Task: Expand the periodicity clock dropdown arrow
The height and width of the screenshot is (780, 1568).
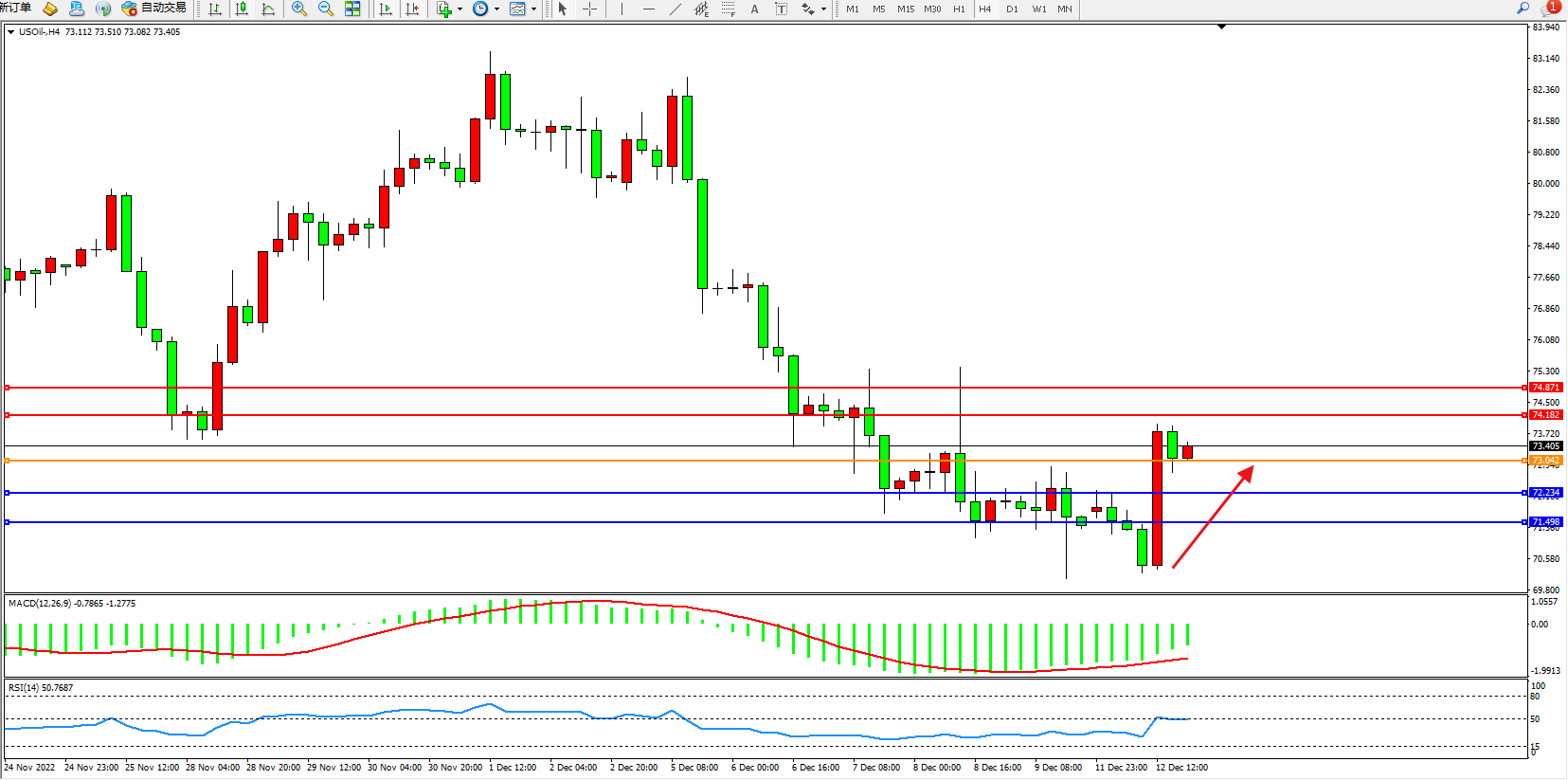Action: click(496, 9)
